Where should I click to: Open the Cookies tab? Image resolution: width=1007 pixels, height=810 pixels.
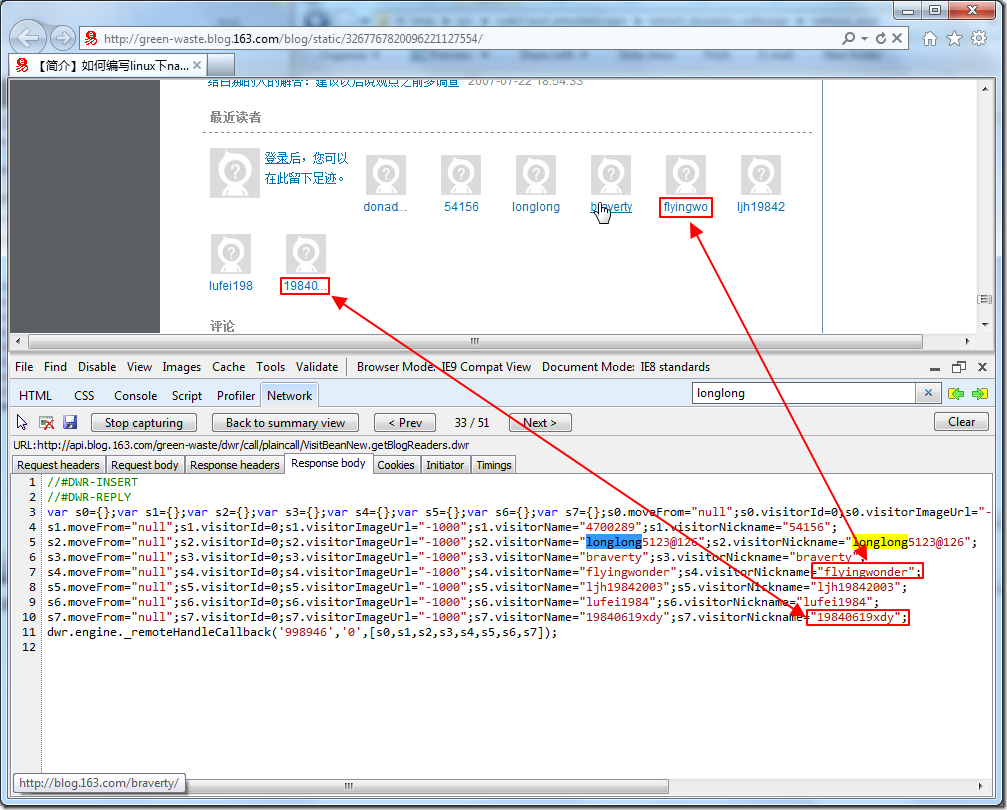pos(396,465)
